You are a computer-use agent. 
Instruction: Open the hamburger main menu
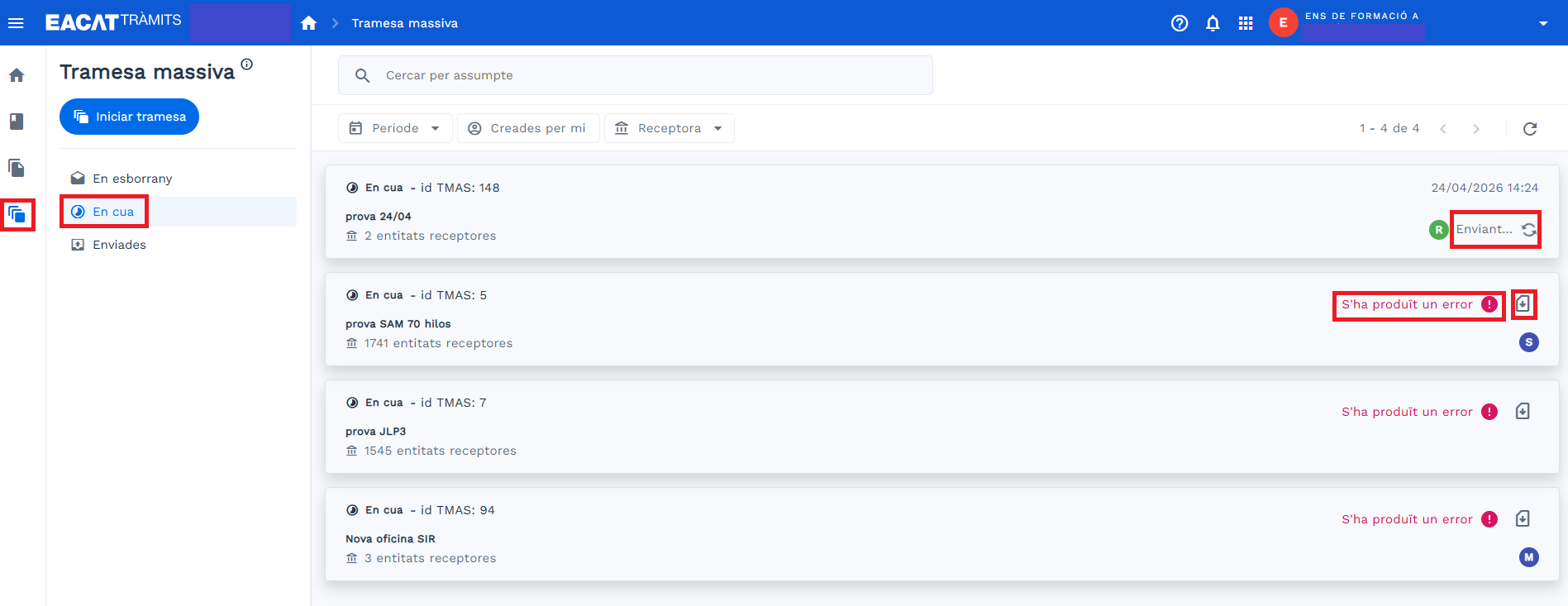click(16, 23)
